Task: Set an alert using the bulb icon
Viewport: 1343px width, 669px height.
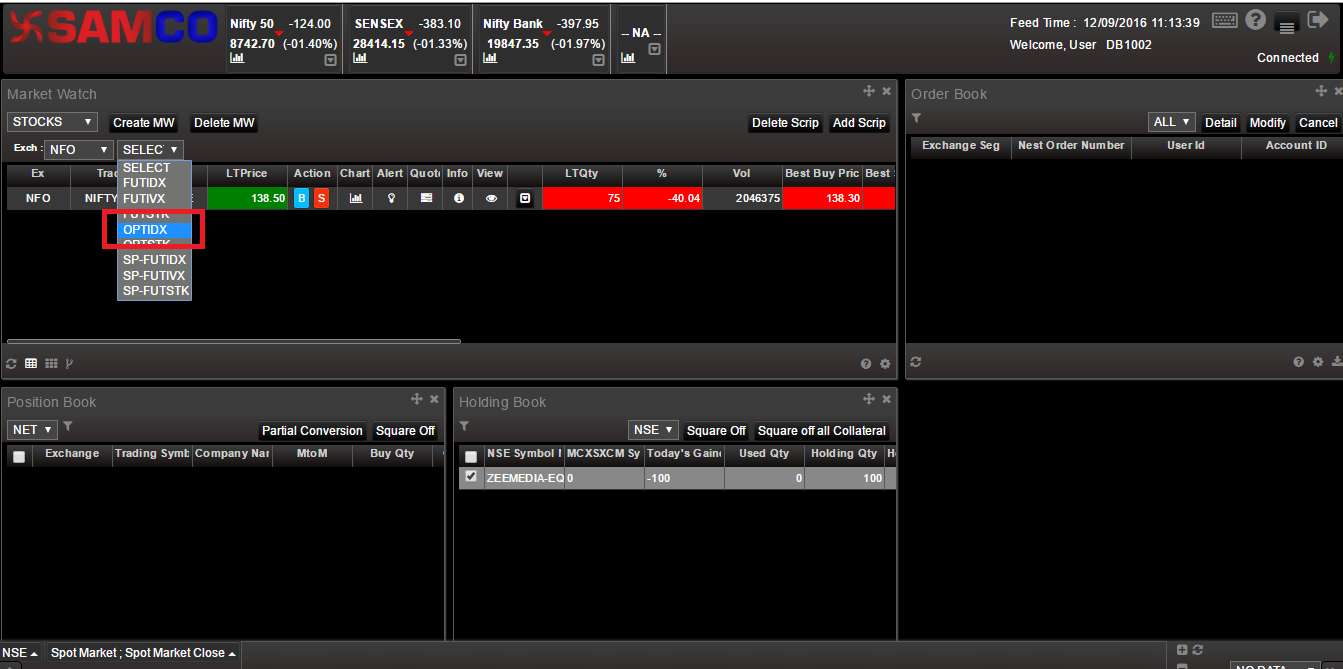Action: click(x=391, y=198)
